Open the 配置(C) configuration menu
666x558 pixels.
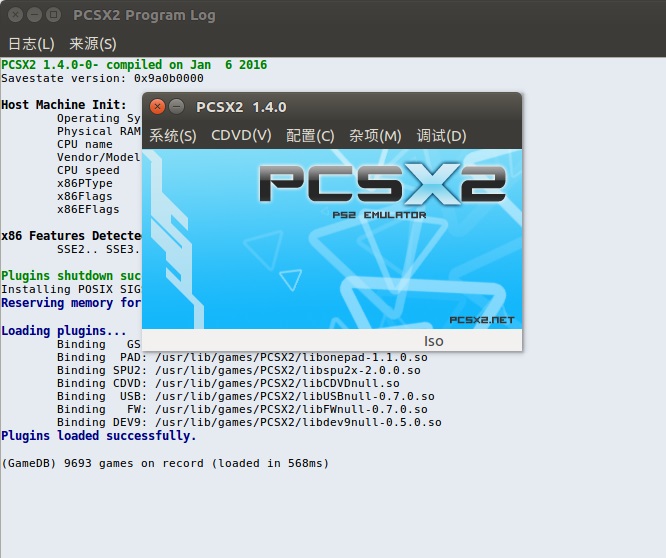pos(310,136)
